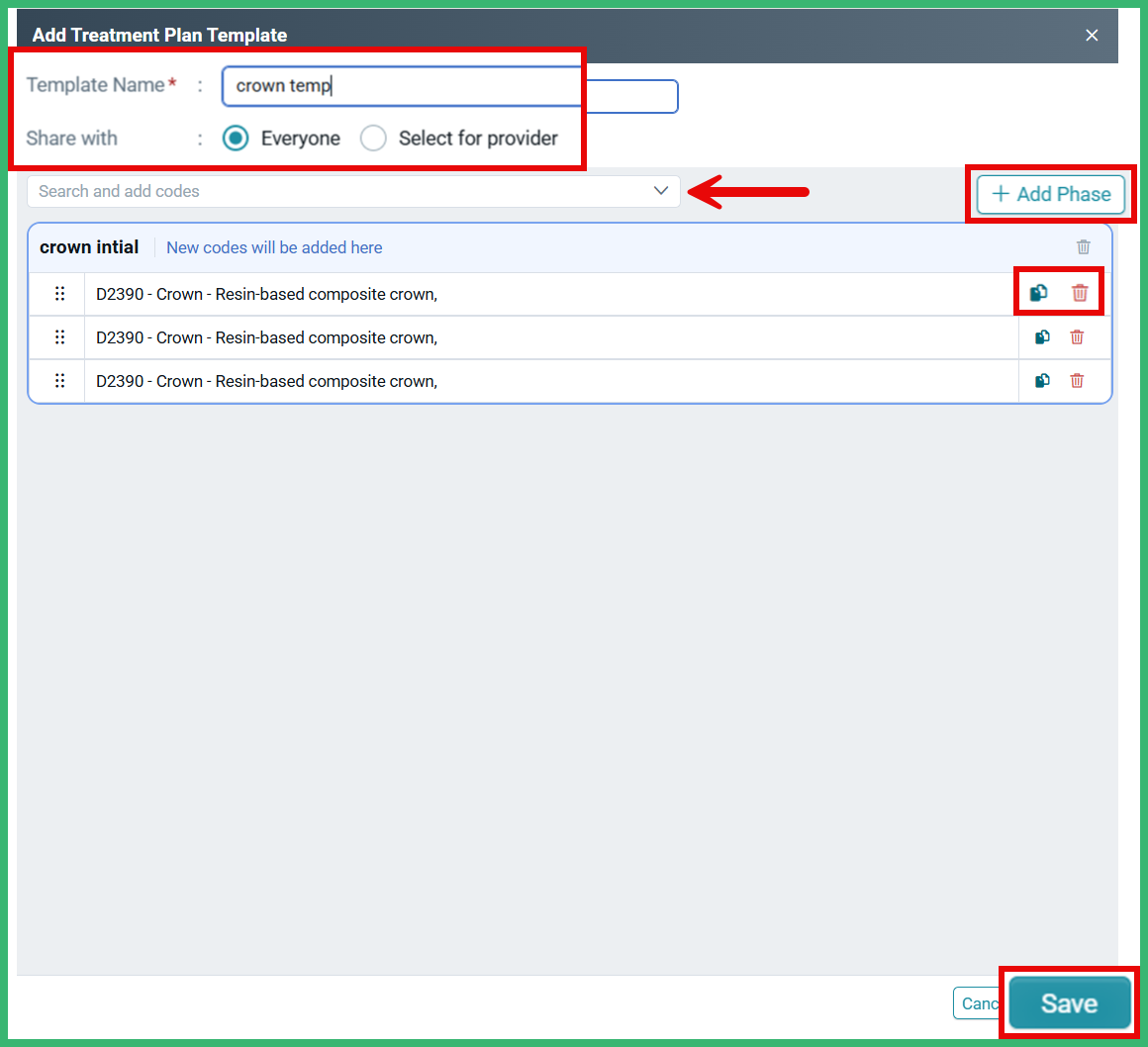Save the treatment plan template
Screen dimensions: 1148x1047
coord(1068,1002)
